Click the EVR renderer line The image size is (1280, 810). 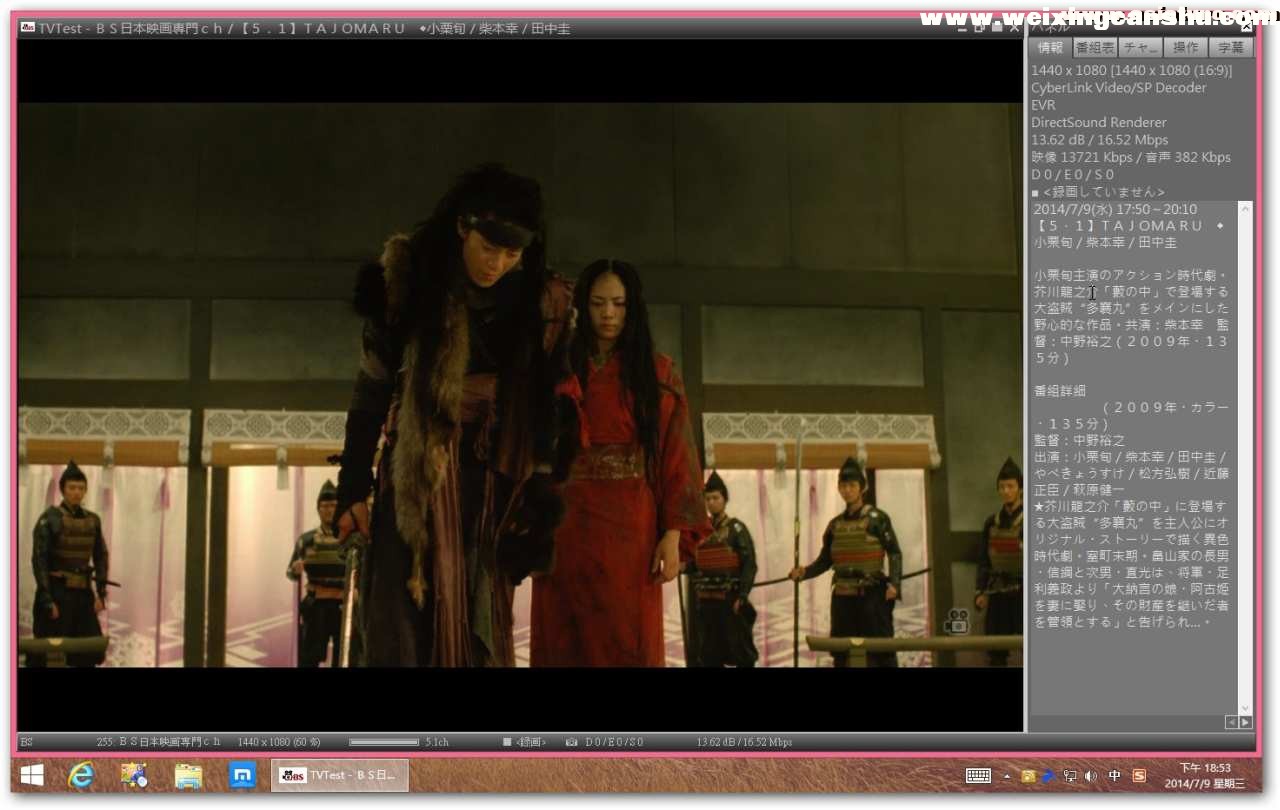(x=1043, y=105)
